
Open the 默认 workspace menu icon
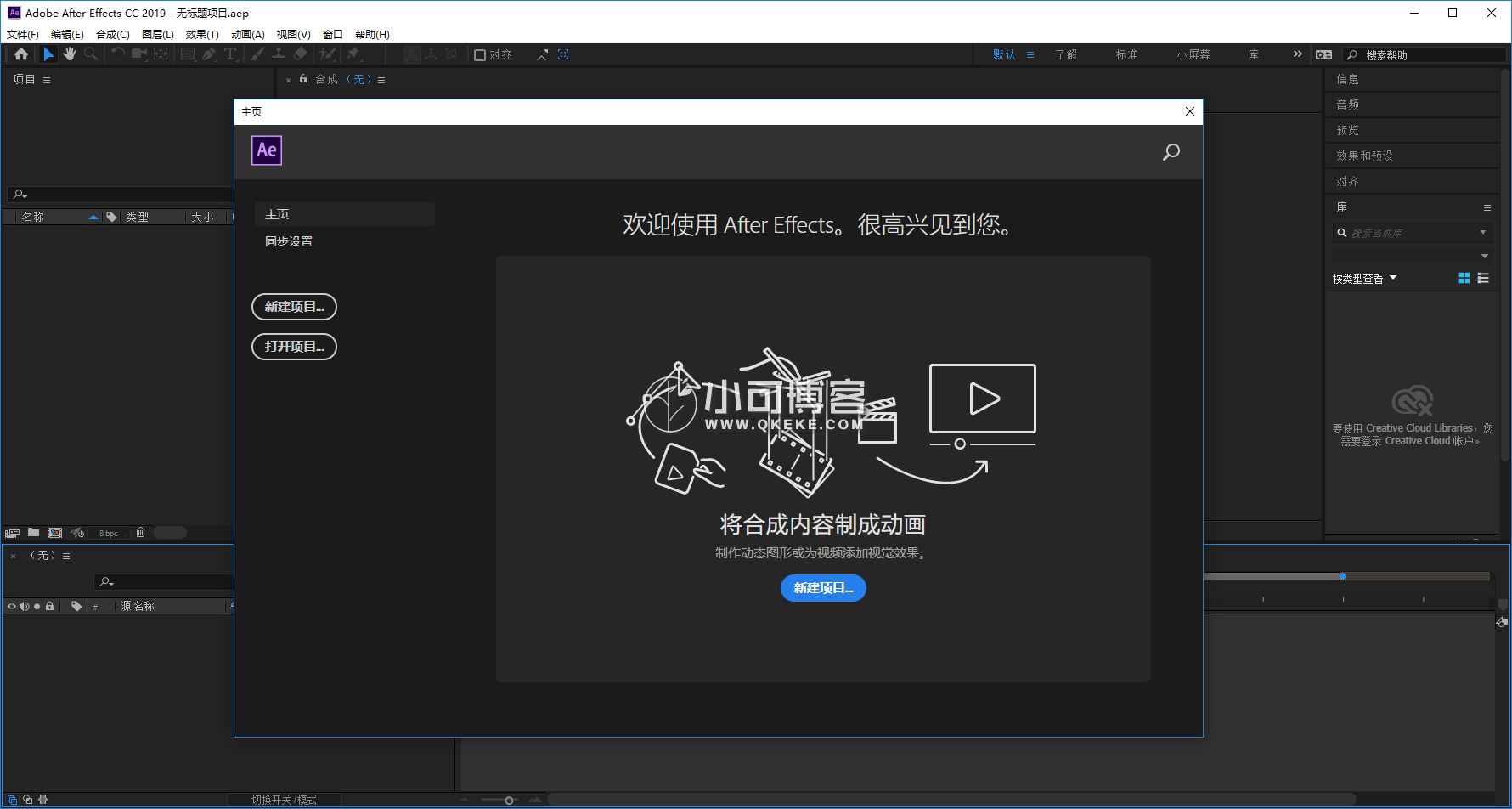tap(1030, 54)
